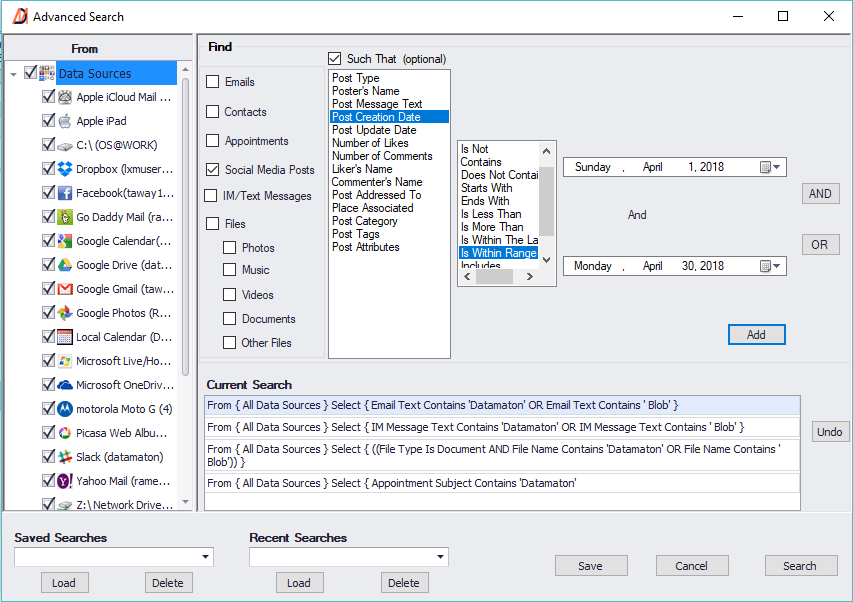Viewport: 853px width, 602px height.
Task: Click the Add button
Action: (x=756, y=335)
